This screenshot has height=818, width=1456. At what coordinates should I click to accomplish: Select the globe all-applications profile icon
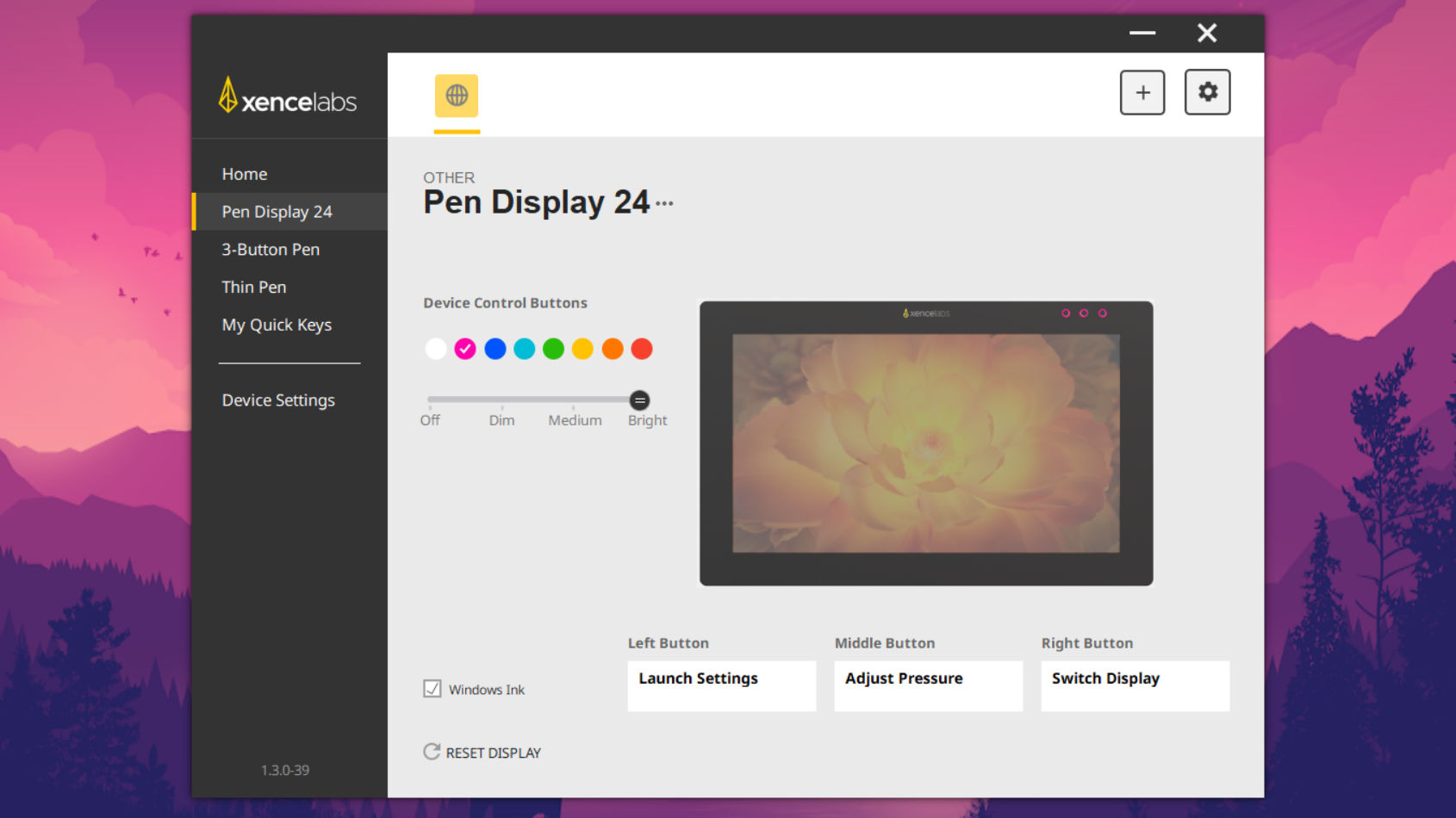457,96
